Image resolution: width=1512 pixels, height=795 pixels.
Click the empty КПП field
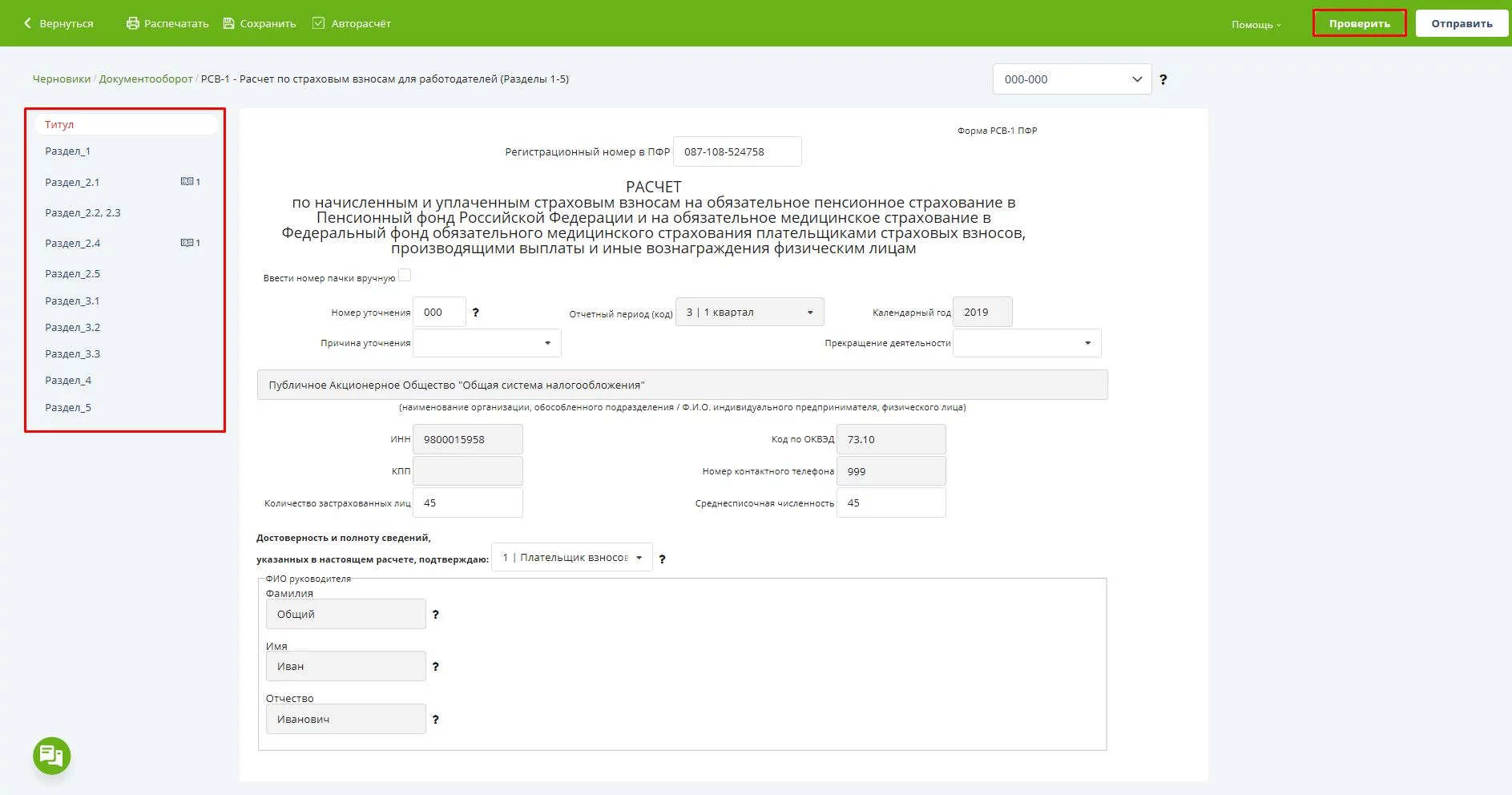click(x=468, y=471)
